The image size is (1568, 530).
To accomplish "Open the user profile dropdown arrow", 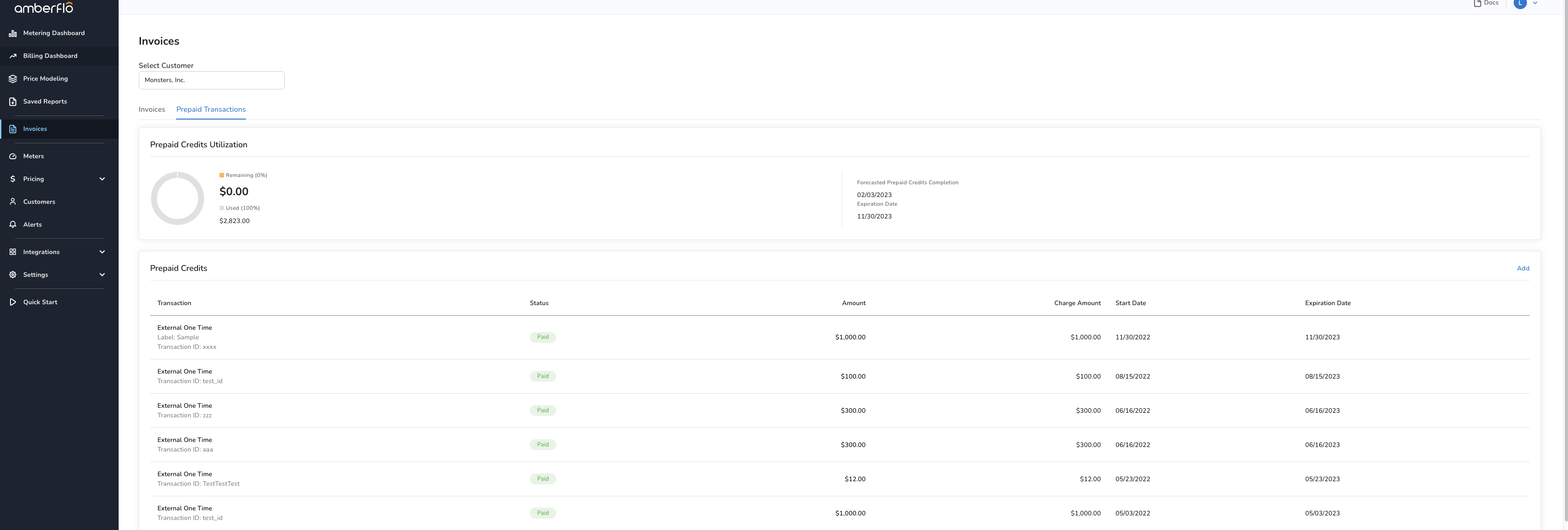I will pyautogui.click(x=1535, y=3).
